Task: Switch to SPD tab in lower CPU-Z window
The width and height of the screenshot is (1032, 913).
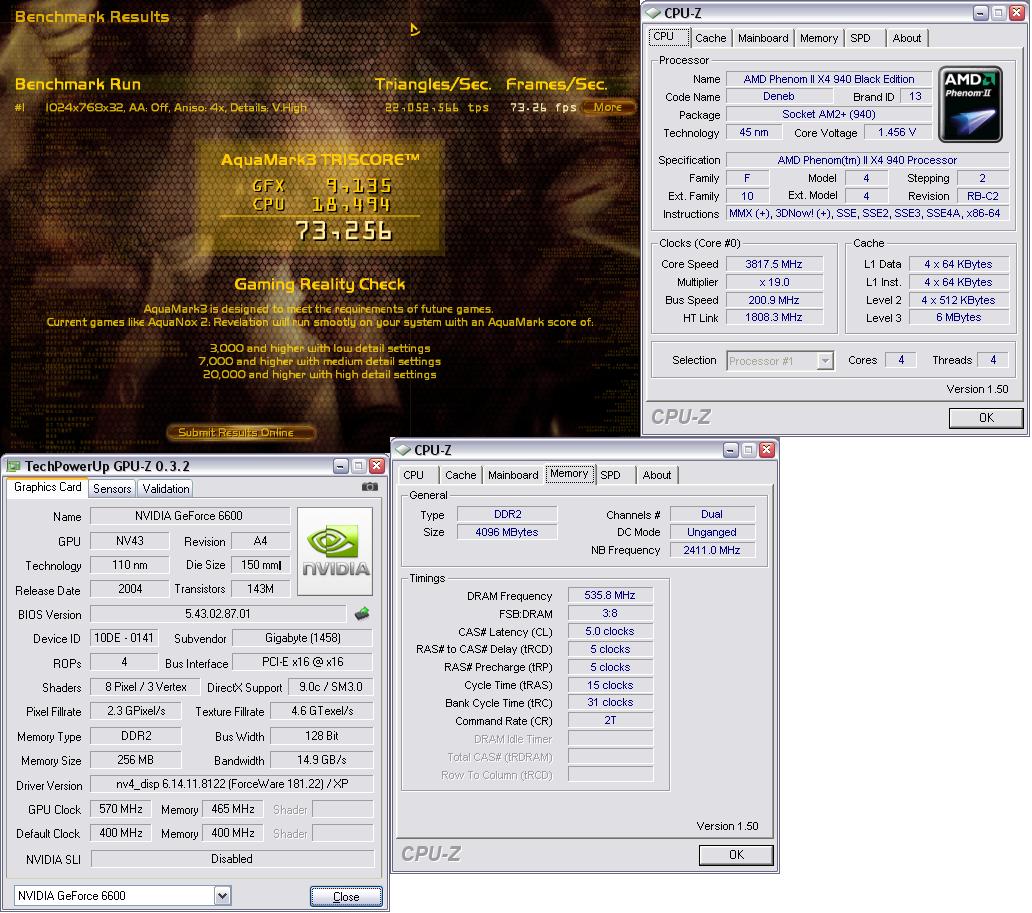Action: [x=610, y=475]
